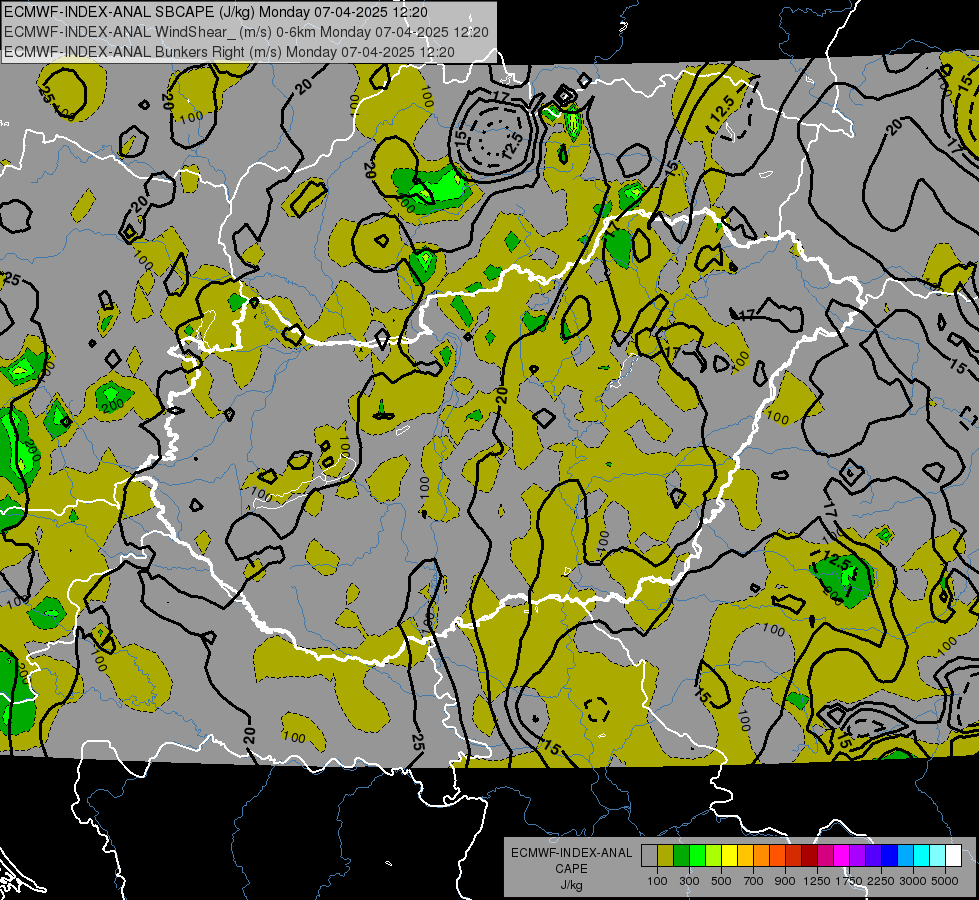Click the J/kg unit label in the legend
Screen dimensions: 979x900
[571, 885]
